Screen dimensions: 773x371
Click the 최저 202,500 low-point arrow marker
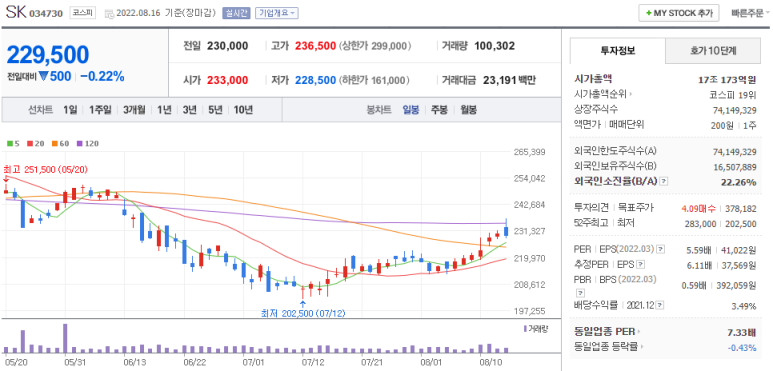303,304
